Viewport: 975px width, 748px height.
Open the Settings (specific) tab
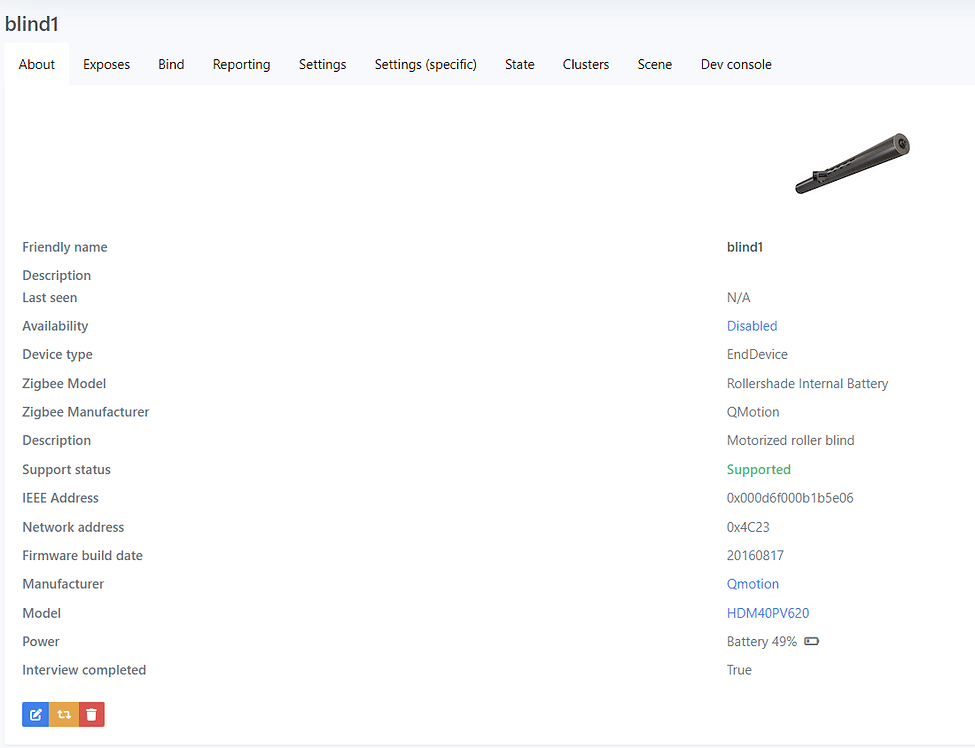pyautogui.click(x=425, y=64)
